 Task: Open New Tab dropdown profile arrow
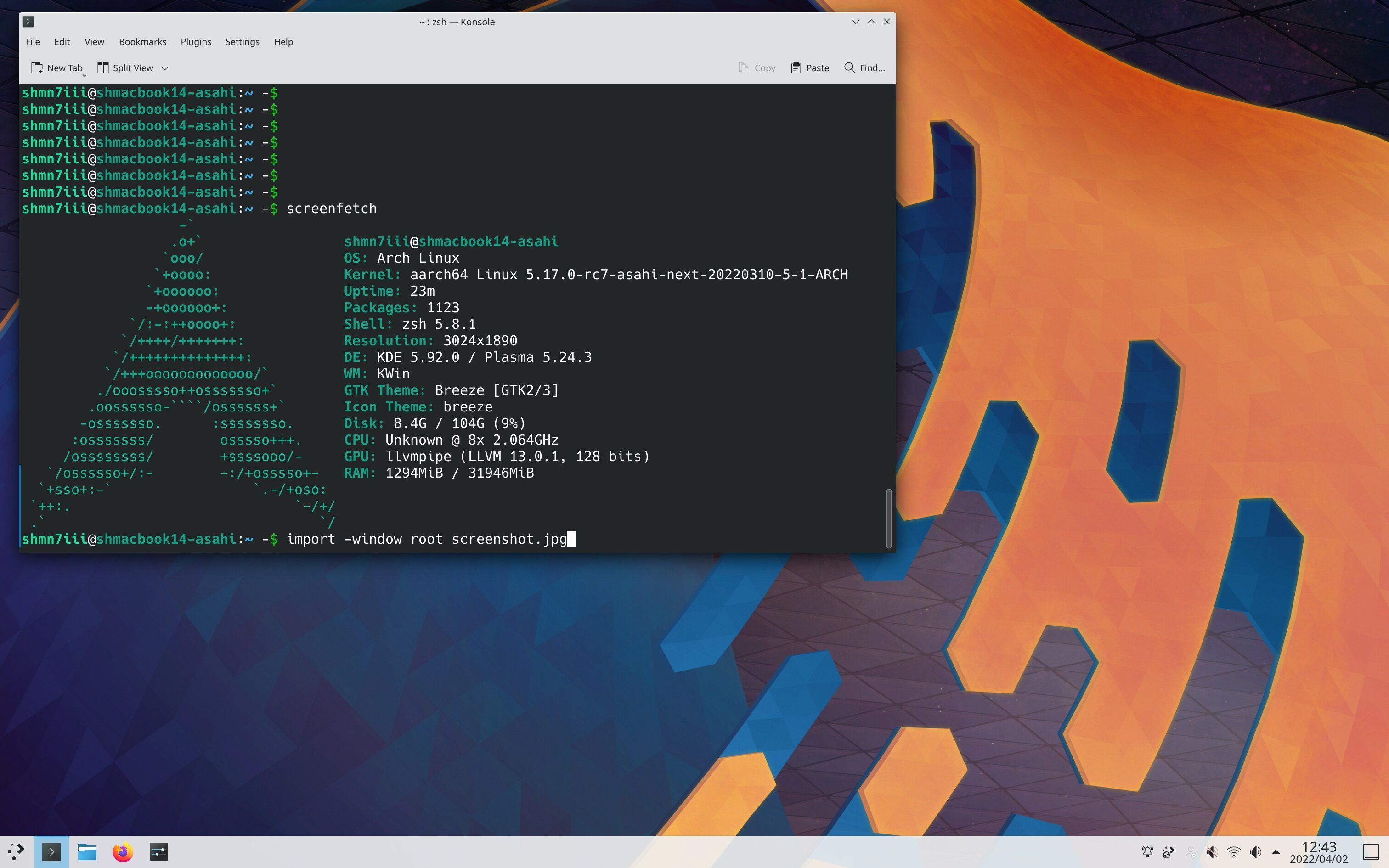85,74
